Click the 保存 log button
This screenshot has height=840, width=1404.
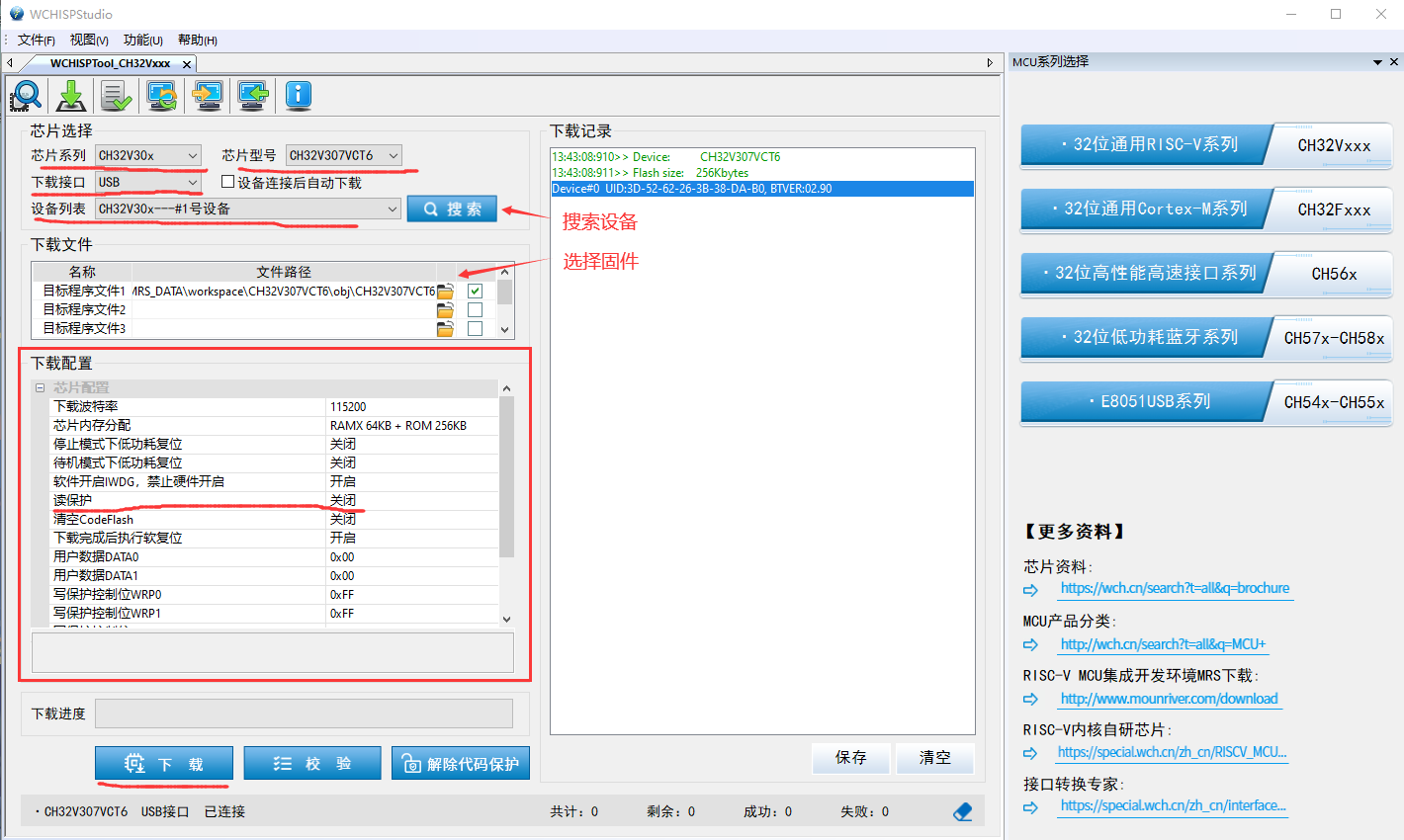[850, 758]
